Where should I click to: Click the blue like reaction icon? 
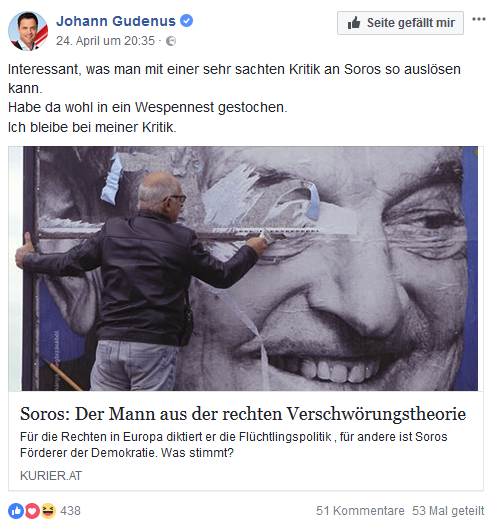16,511
